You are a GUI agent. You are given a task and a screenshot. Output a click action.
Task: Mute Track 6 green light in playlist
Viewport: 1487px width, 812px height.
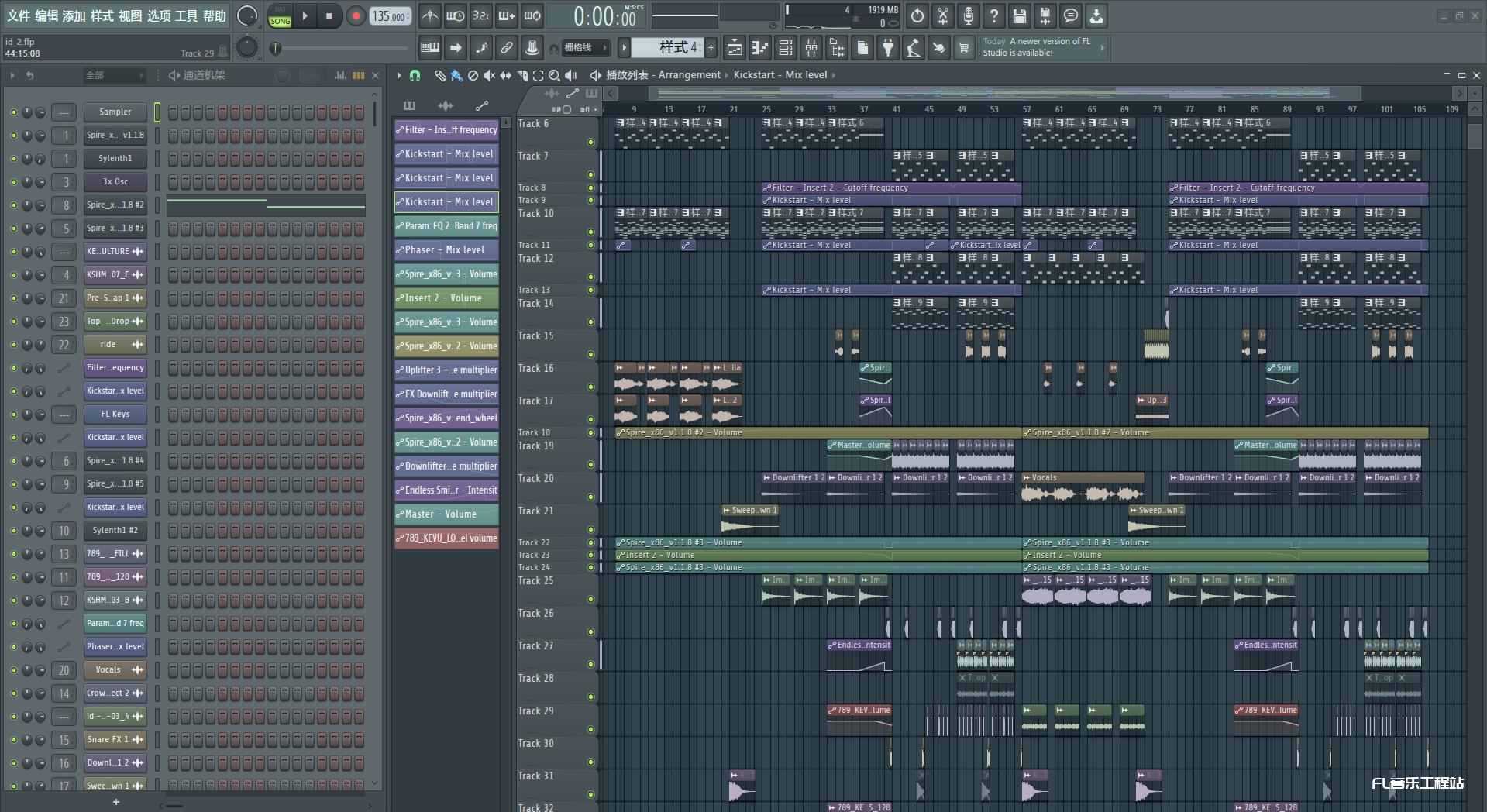[x=590, y=142]
